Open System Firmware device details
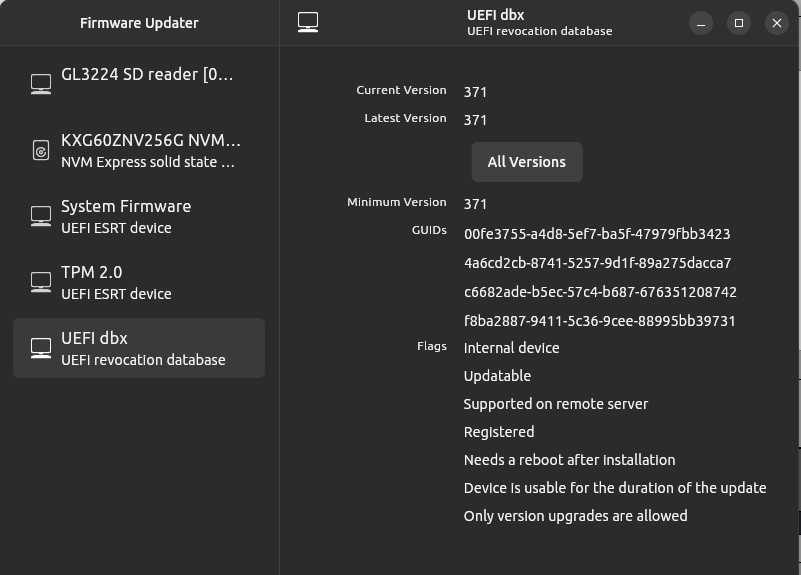This screenshot has width=801, height=575. [139, 216]
